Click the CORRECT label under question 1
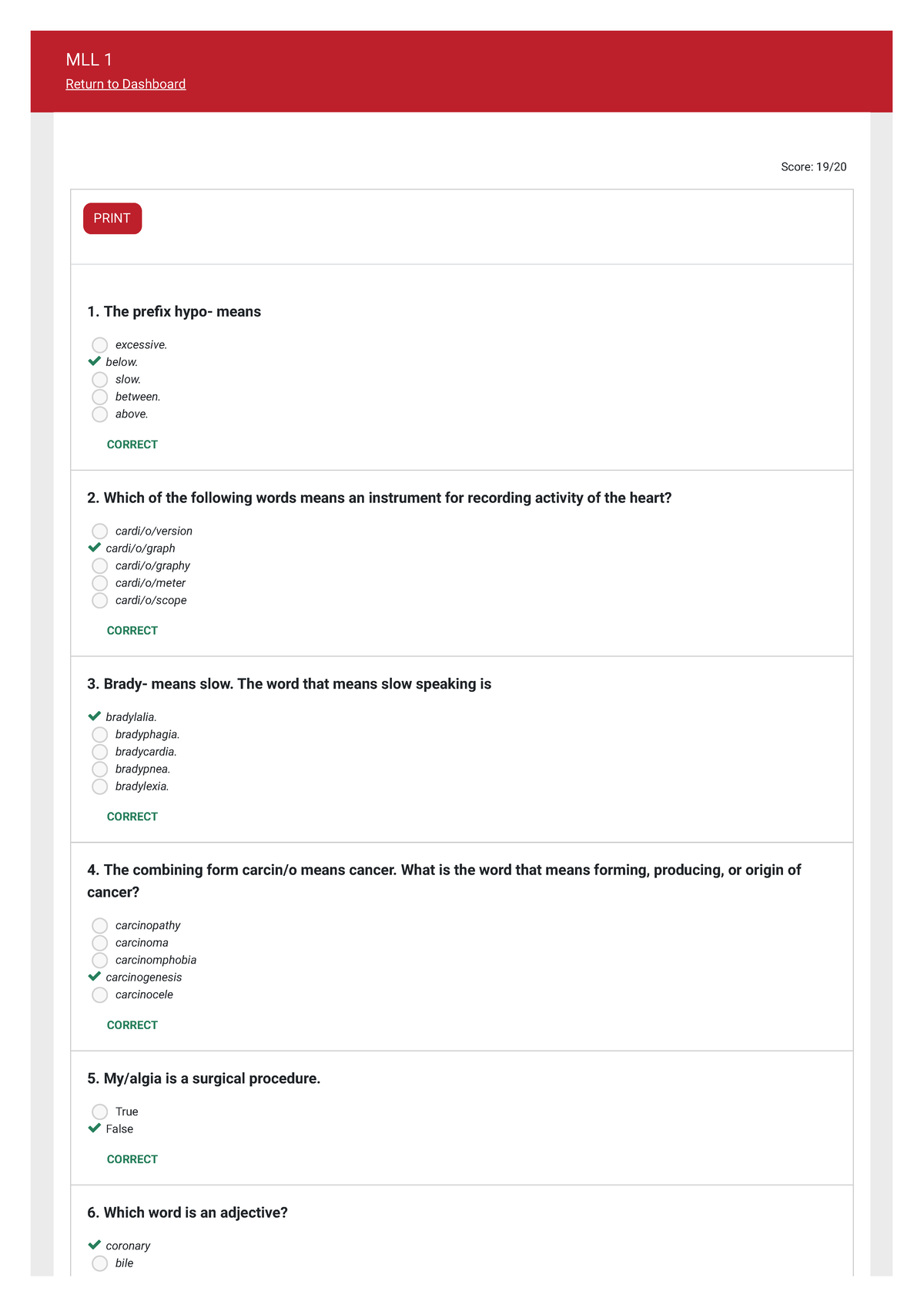 pyautogui.click(x=132, y=444)
